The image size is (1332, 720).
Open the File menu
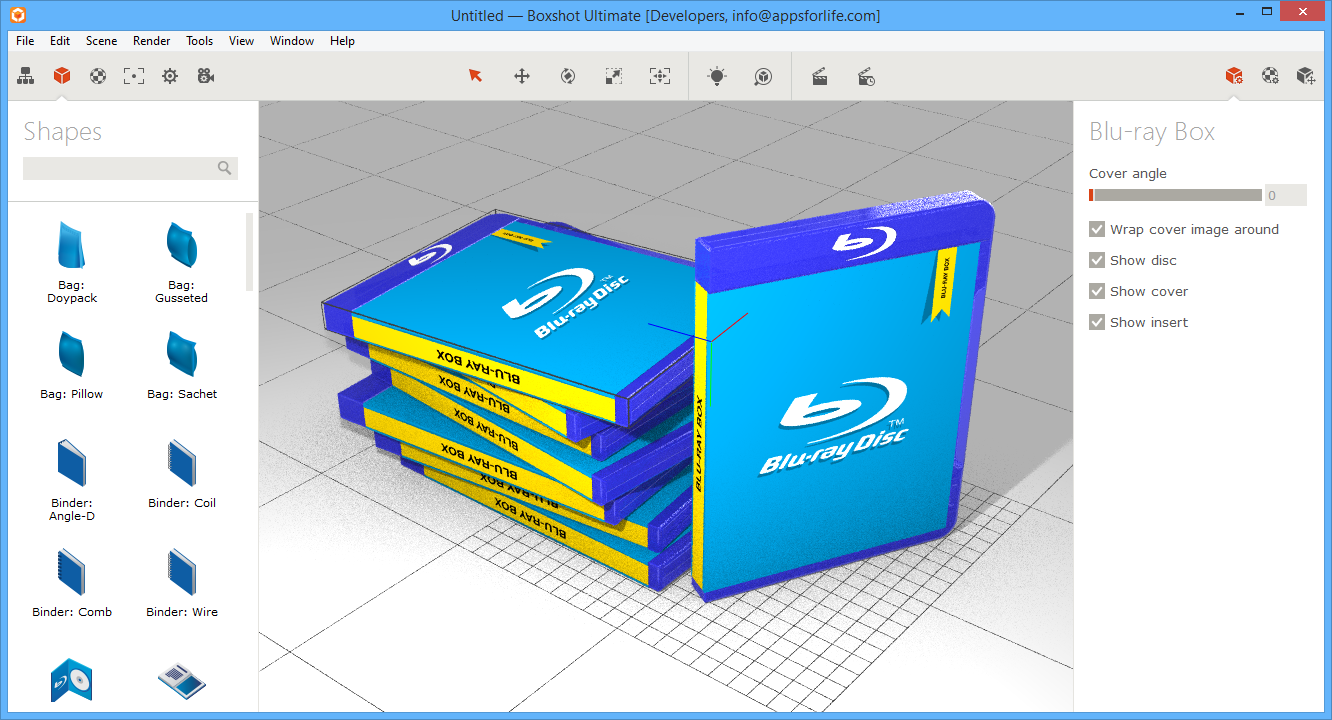pyautogui.click(x=25, y=41)
